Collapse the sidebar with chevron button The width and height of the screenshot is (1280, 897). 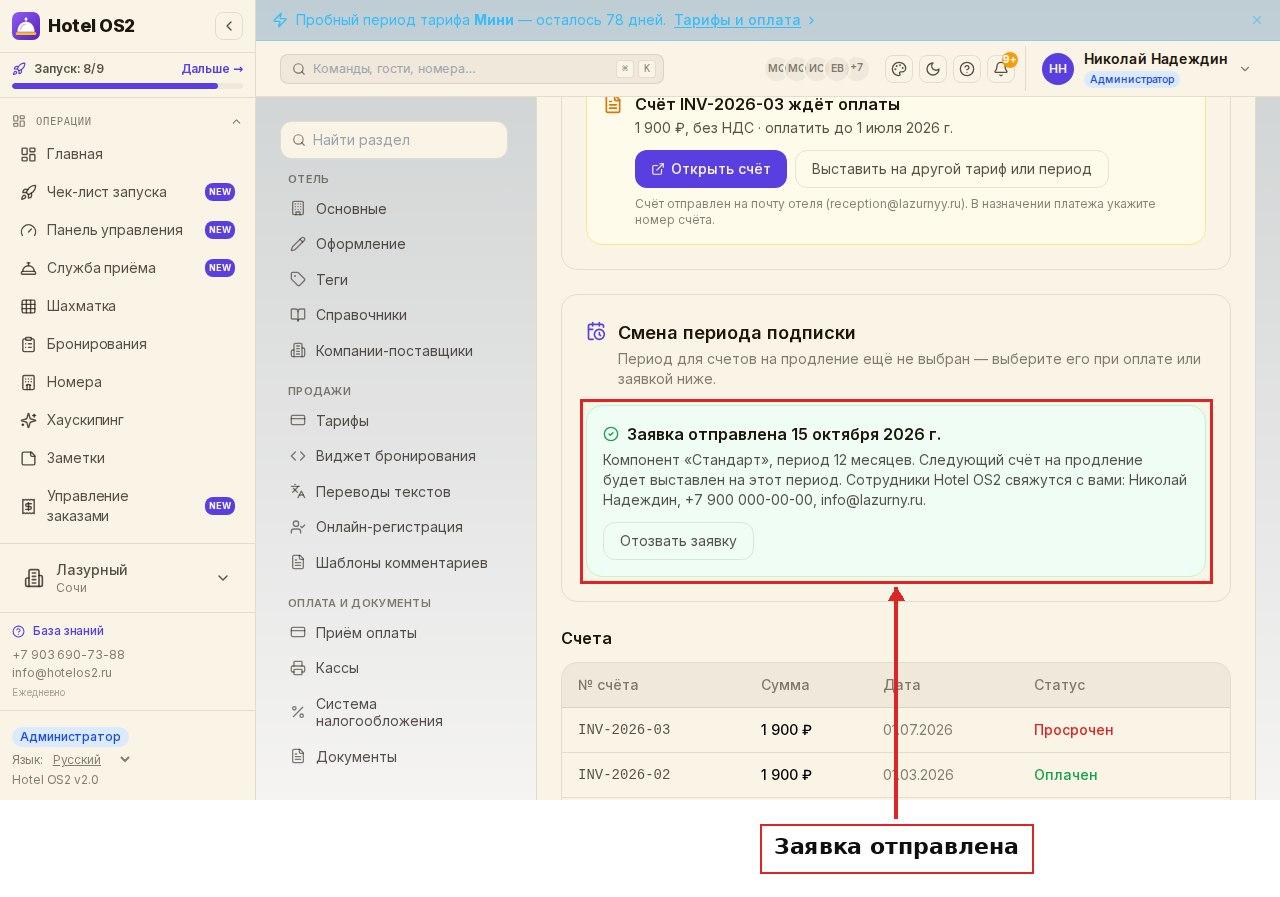point(229,26)
